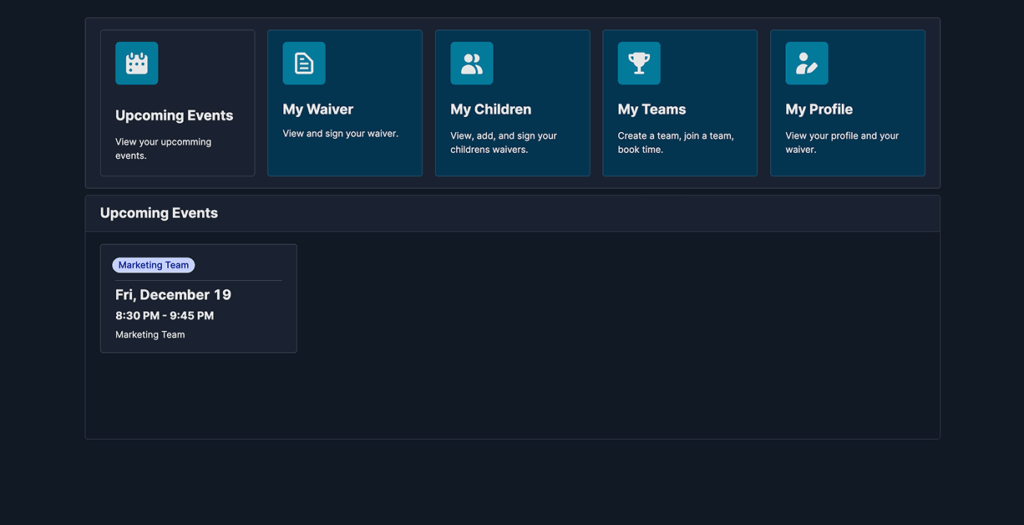Navigate to the My Profile heading

click(x=818, y=109)
